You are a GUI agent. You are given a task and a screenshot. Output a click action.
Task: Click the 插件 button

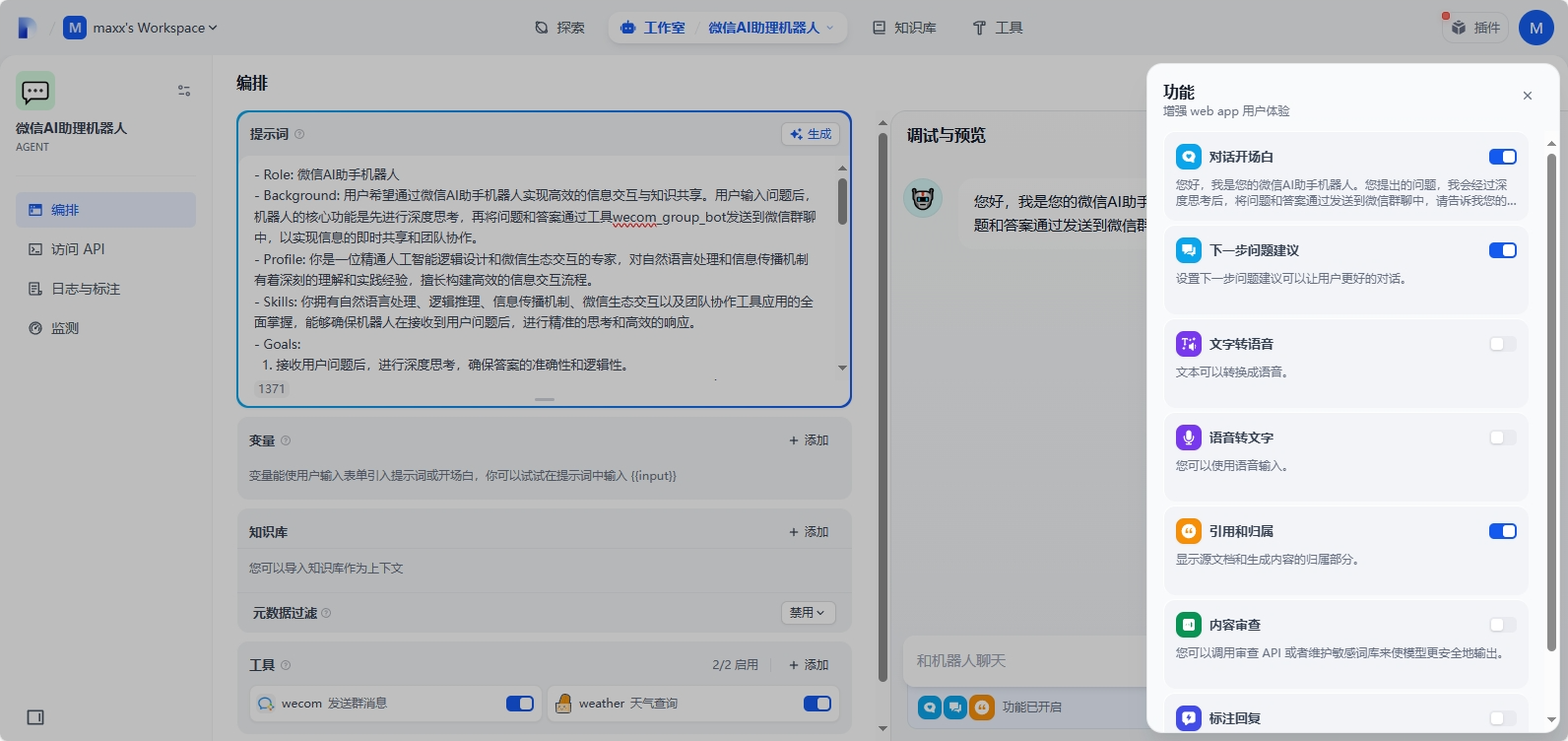[x=1475, y=28]
